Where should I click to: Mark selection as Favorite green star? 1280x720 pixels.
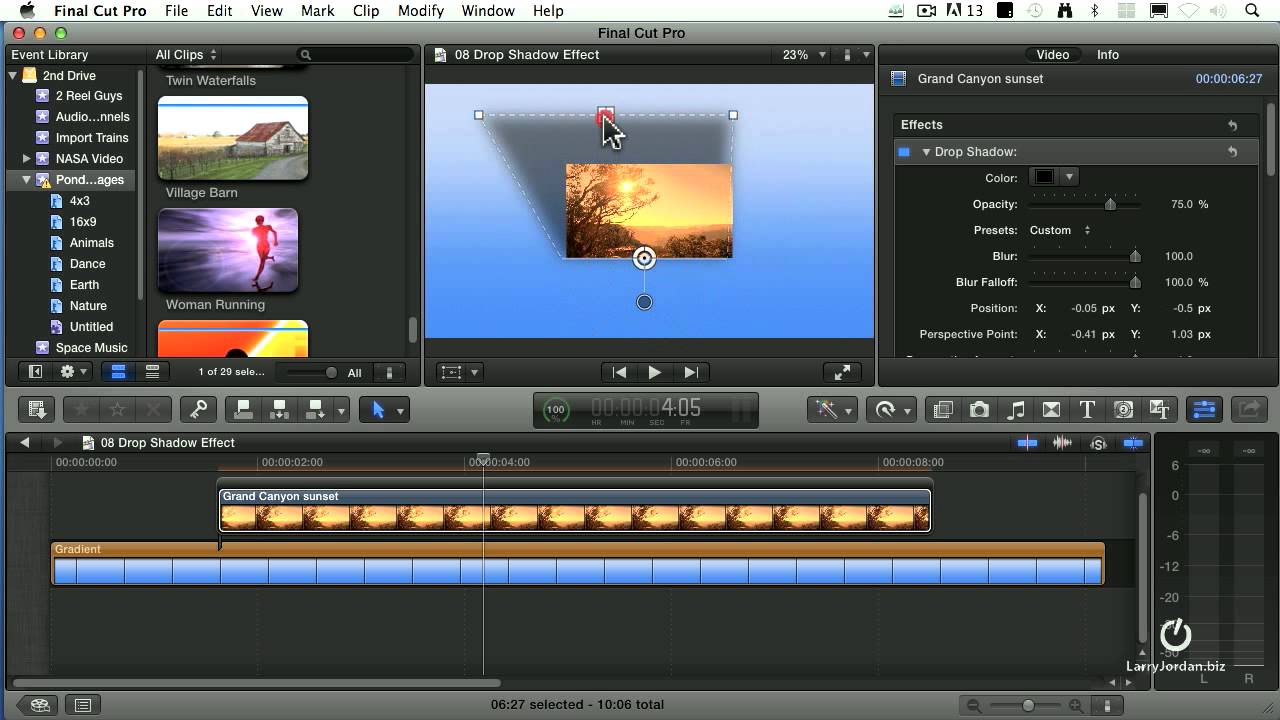pyautogui.click(x=83, y=409)
